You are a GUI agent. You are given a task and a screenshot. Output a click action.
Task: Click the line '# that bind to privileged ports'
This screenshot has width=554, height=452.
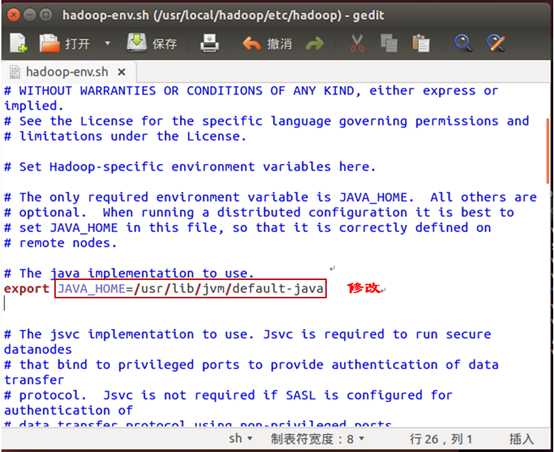point(251,364)
